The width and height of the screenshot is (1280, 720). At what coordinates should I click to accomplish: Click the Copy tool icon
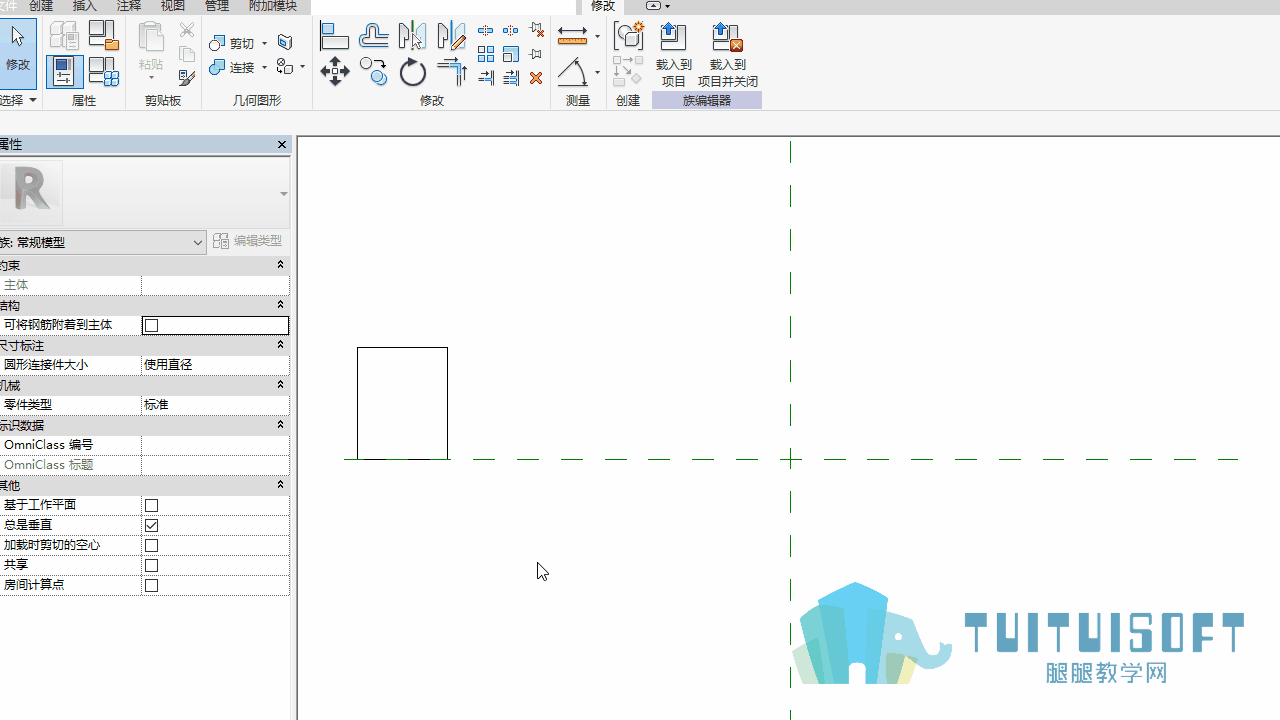pyautogui.click(x=373, y=71)
